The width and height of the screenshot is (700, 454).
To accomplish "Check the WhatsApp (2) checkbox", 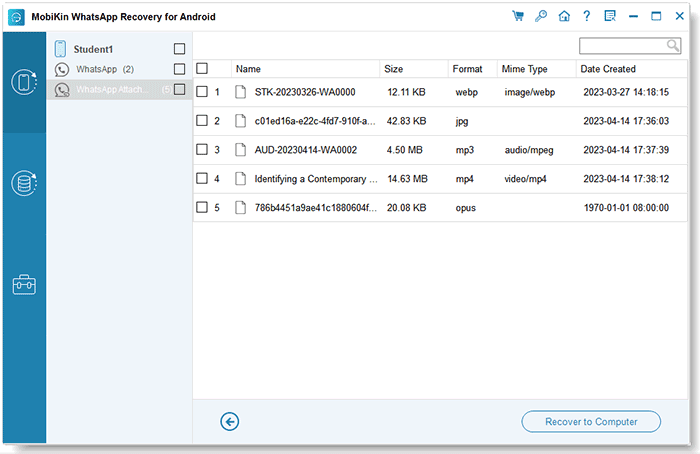I will (x=179, y=69).
